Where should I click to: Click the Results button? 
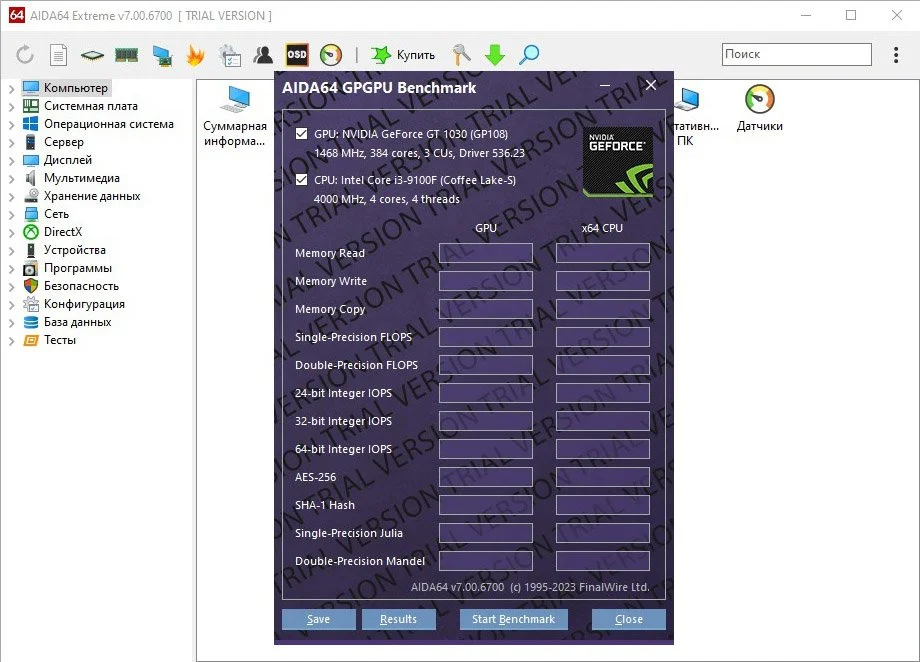tap(398, 619)
